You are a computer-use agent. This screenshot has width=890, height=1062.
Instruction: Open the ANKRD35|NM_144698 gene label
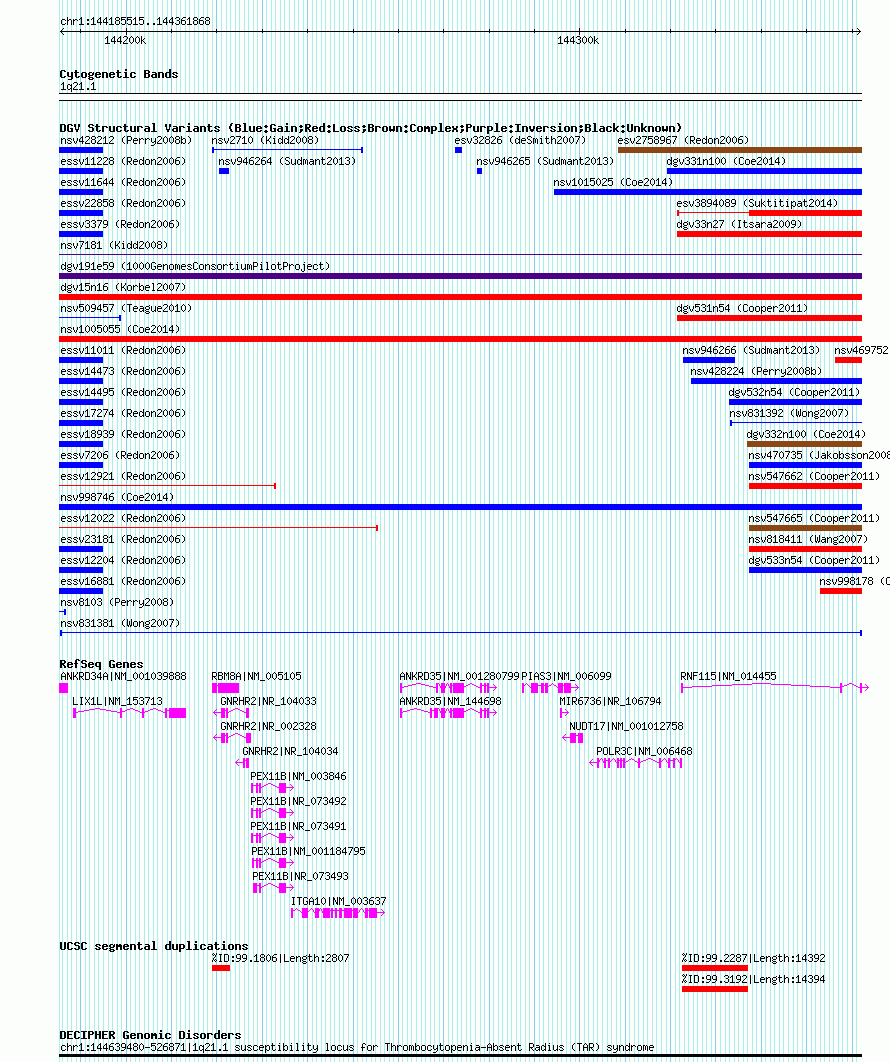click(x=450, y=701)
